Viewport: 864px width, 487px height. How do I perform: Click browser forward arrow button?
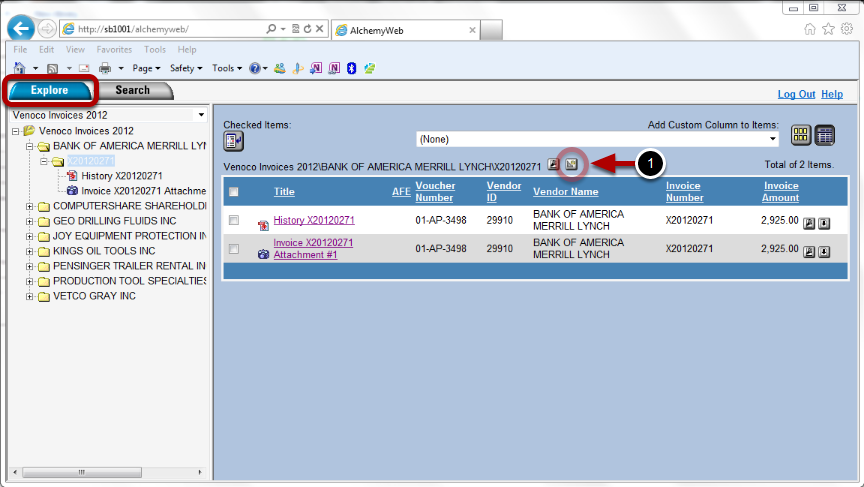[47, 29]
